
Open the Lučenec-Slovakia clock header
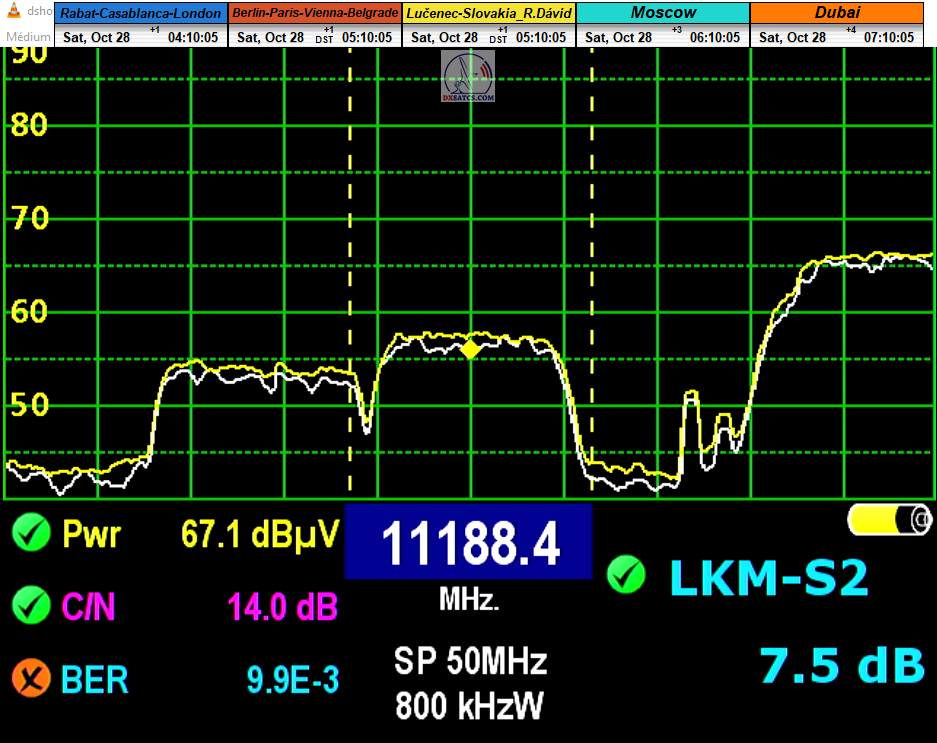(489, 14)
